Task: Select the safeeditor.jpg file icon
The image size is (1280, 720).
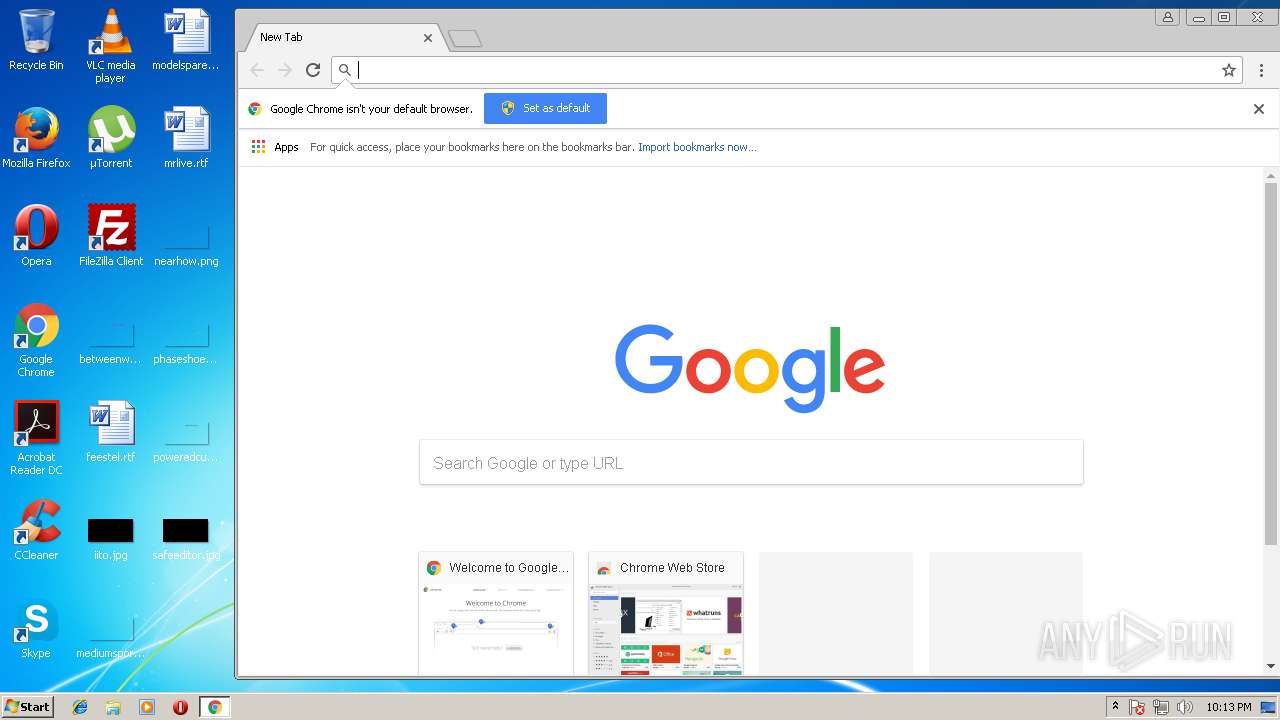Action: (186, 538)
